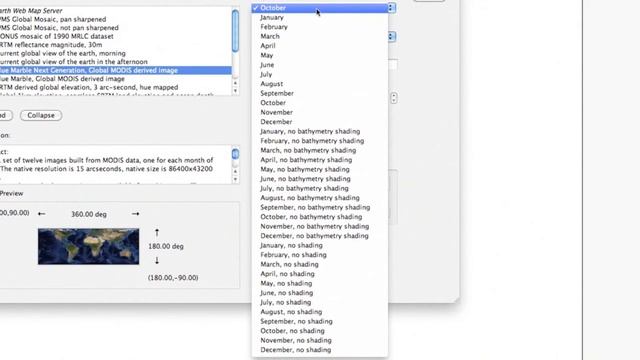Select CONUS mosaic of 1990 MRLC dataset
The height and width of the screenshot is (360, 640).
coord(116,36)
